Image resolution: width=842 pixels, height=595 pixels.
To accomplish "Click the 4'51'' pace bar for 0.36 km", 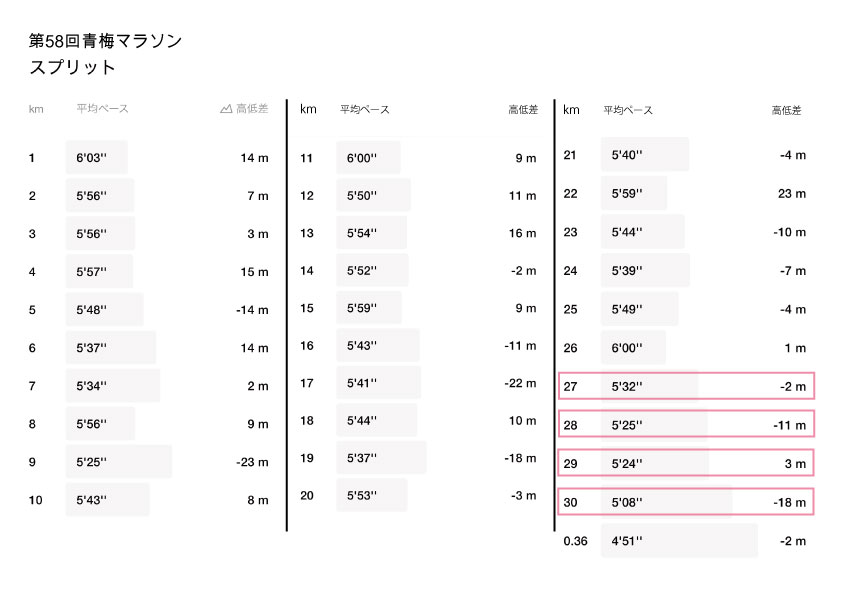I will (678, 541).
